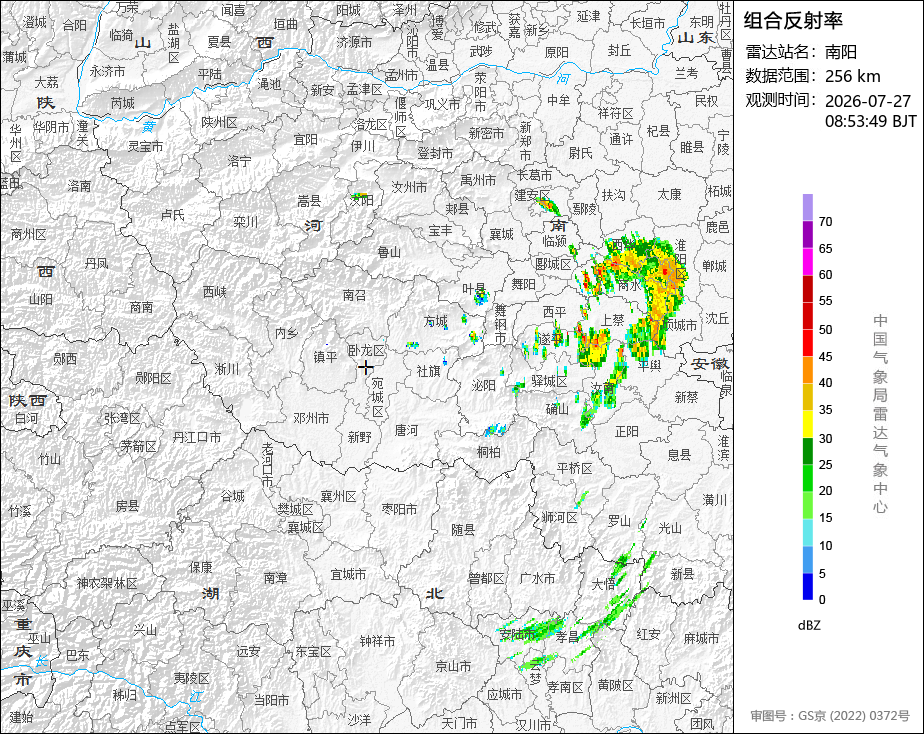Click the observation time 08:53:49 BJT

click(x=870, y=121)
